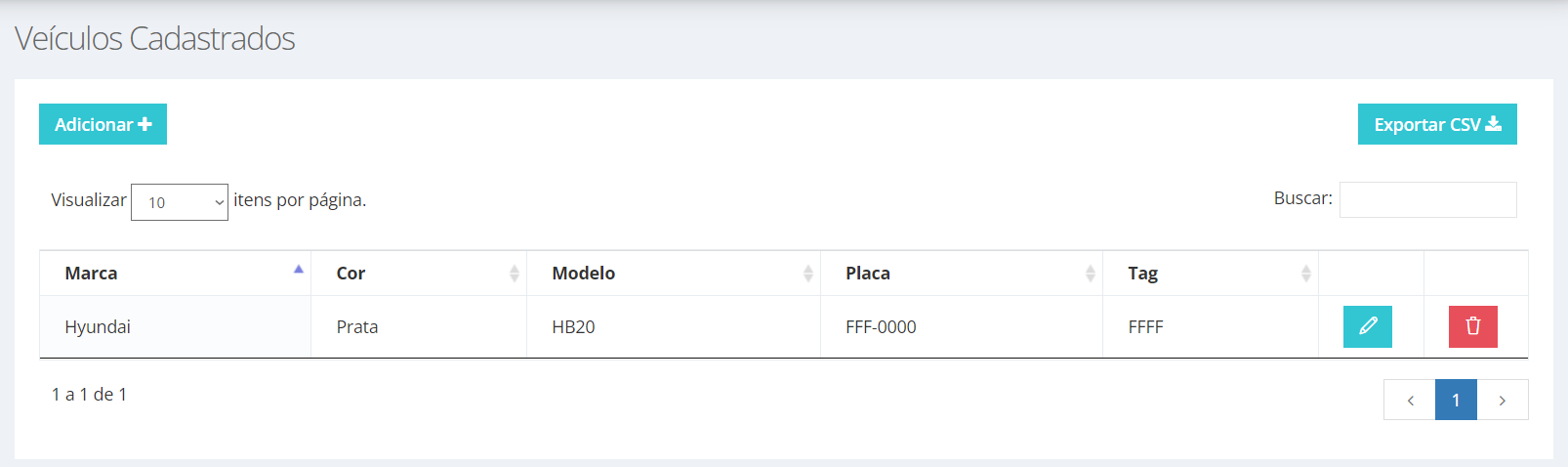
Task: Click the pencil edit icon for Hyundai
Action: point(1367,326)
